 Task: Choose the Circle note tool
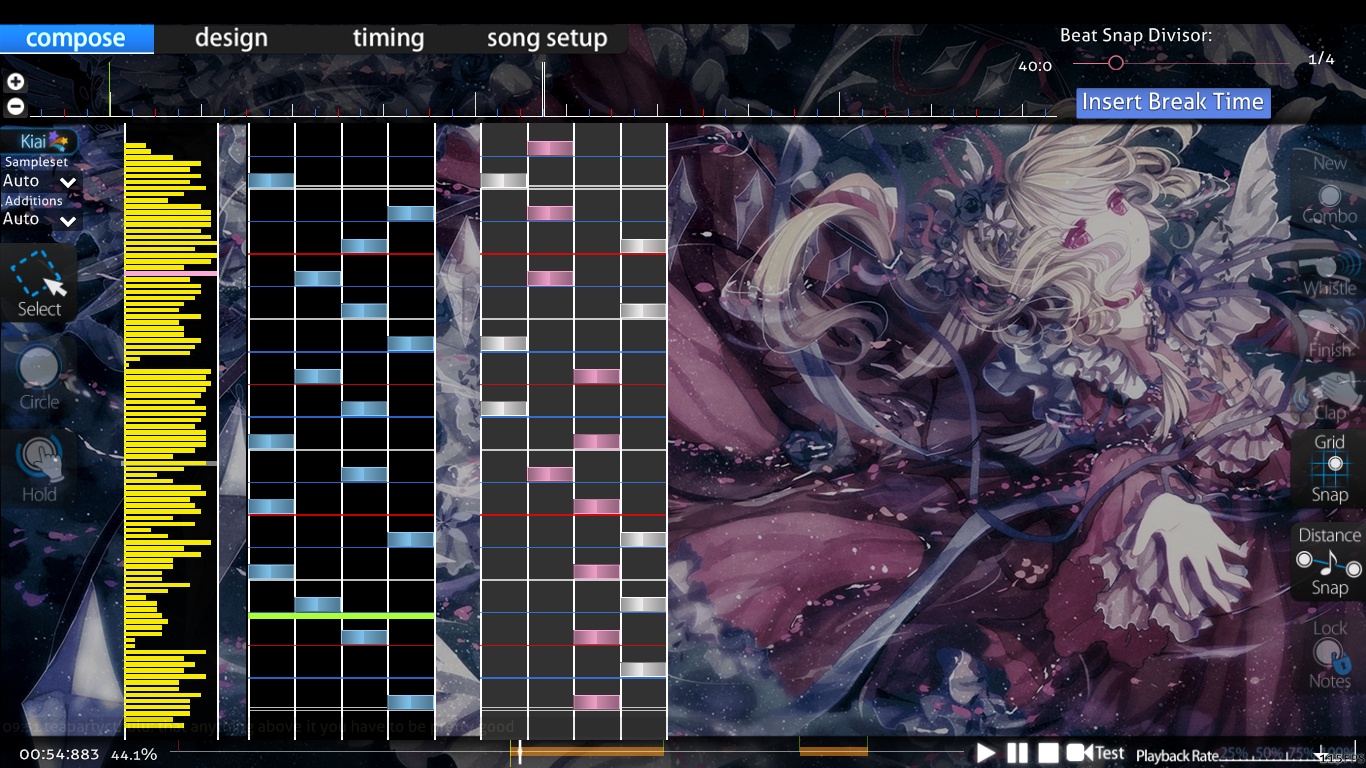pos(39,377)
